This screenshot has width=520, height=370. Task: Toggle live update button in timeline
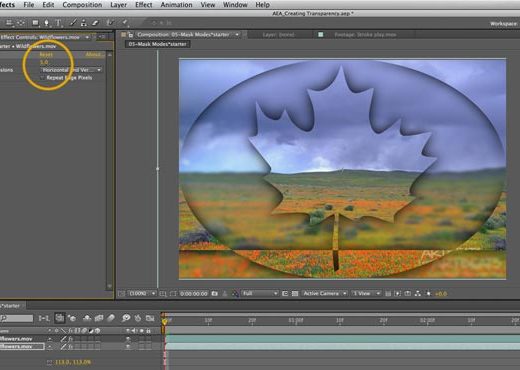[x=60, y=318]
